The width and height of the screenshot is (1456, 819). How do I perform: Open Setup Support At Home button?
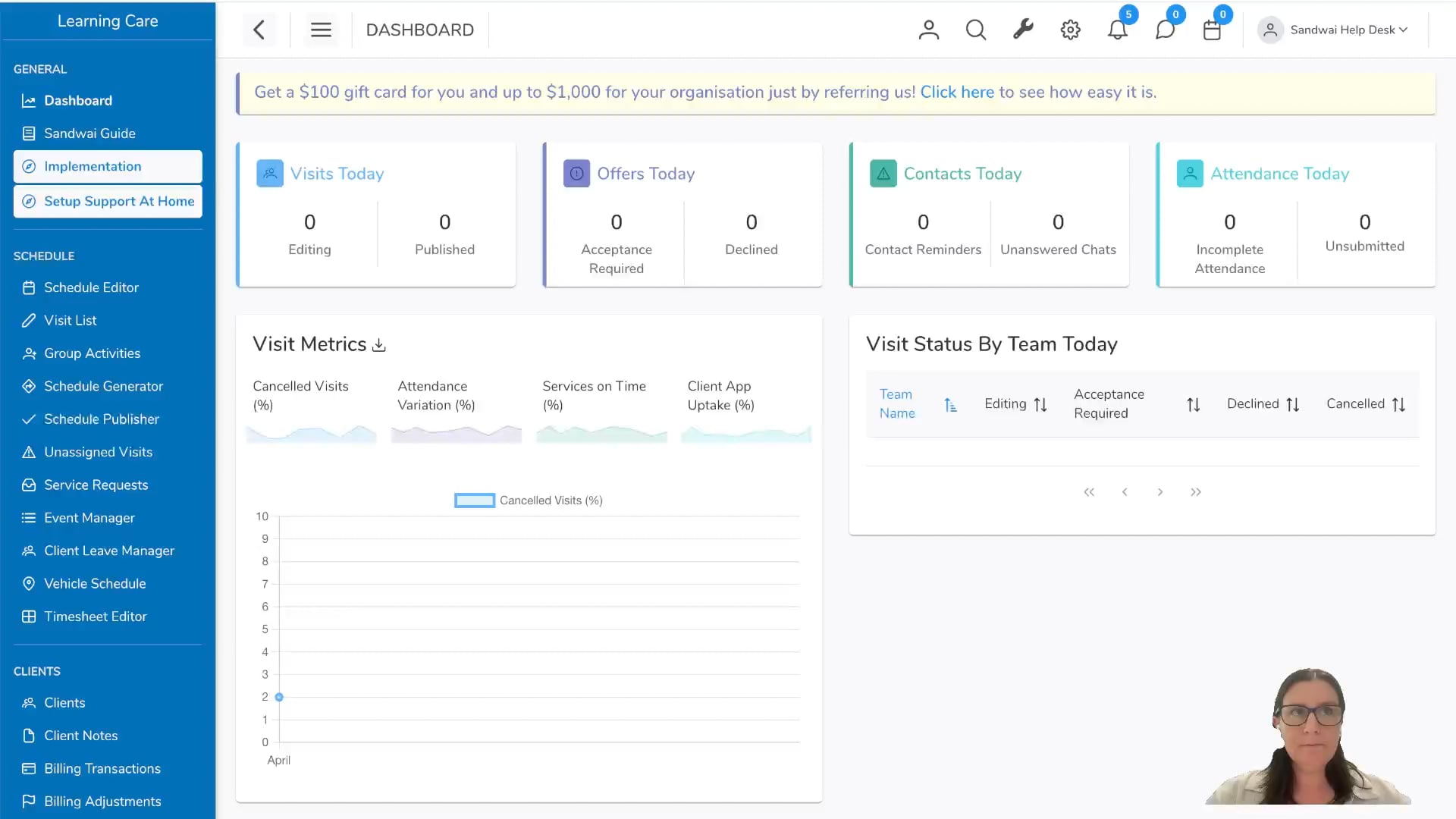(108, 201)
